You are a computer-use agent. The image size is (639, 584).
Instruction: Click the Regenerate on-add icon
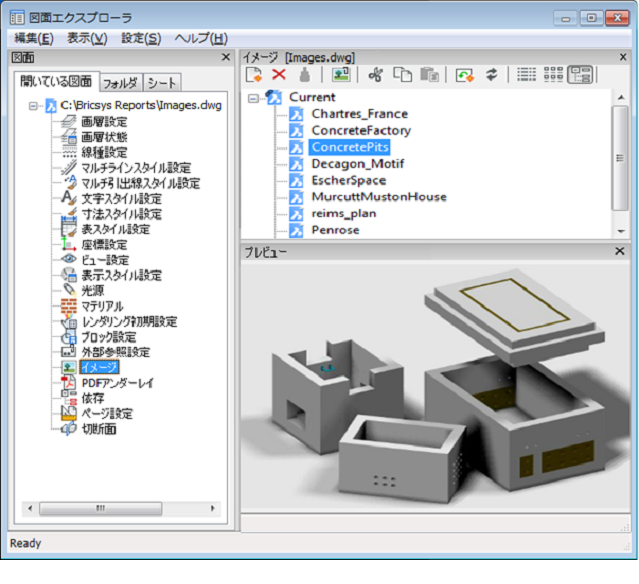point(465,75)
